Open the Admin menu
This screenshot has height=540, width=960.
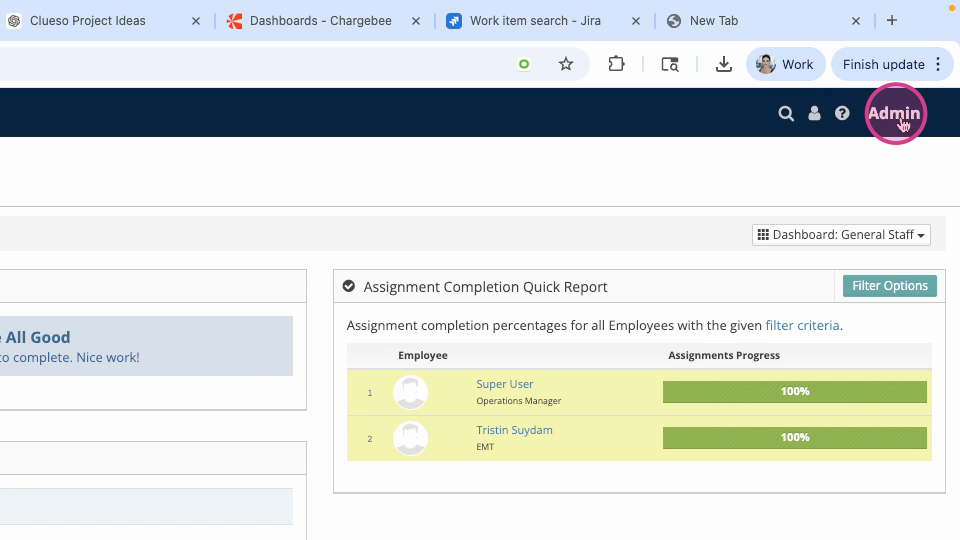(x=894, y=113)
